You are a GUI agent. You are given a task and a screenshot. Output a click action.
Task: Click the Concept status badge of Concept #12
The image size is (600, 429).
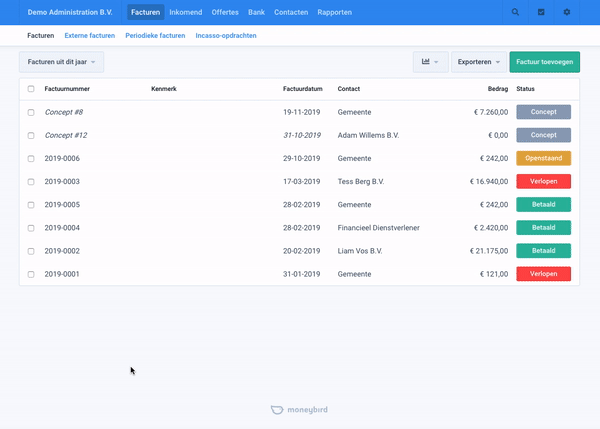pos(543,135)
